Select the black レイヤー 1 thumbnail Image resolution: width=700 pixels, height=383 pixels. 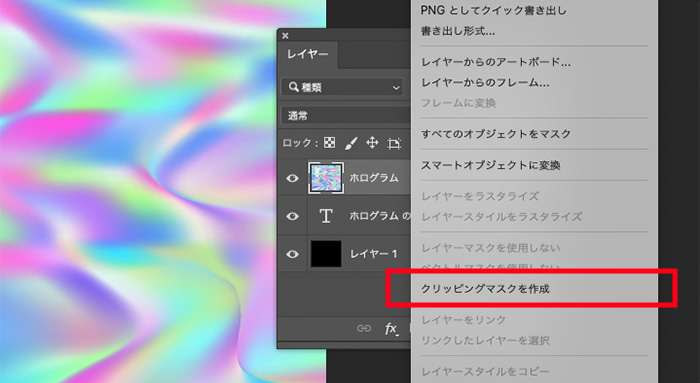point(326,254)
